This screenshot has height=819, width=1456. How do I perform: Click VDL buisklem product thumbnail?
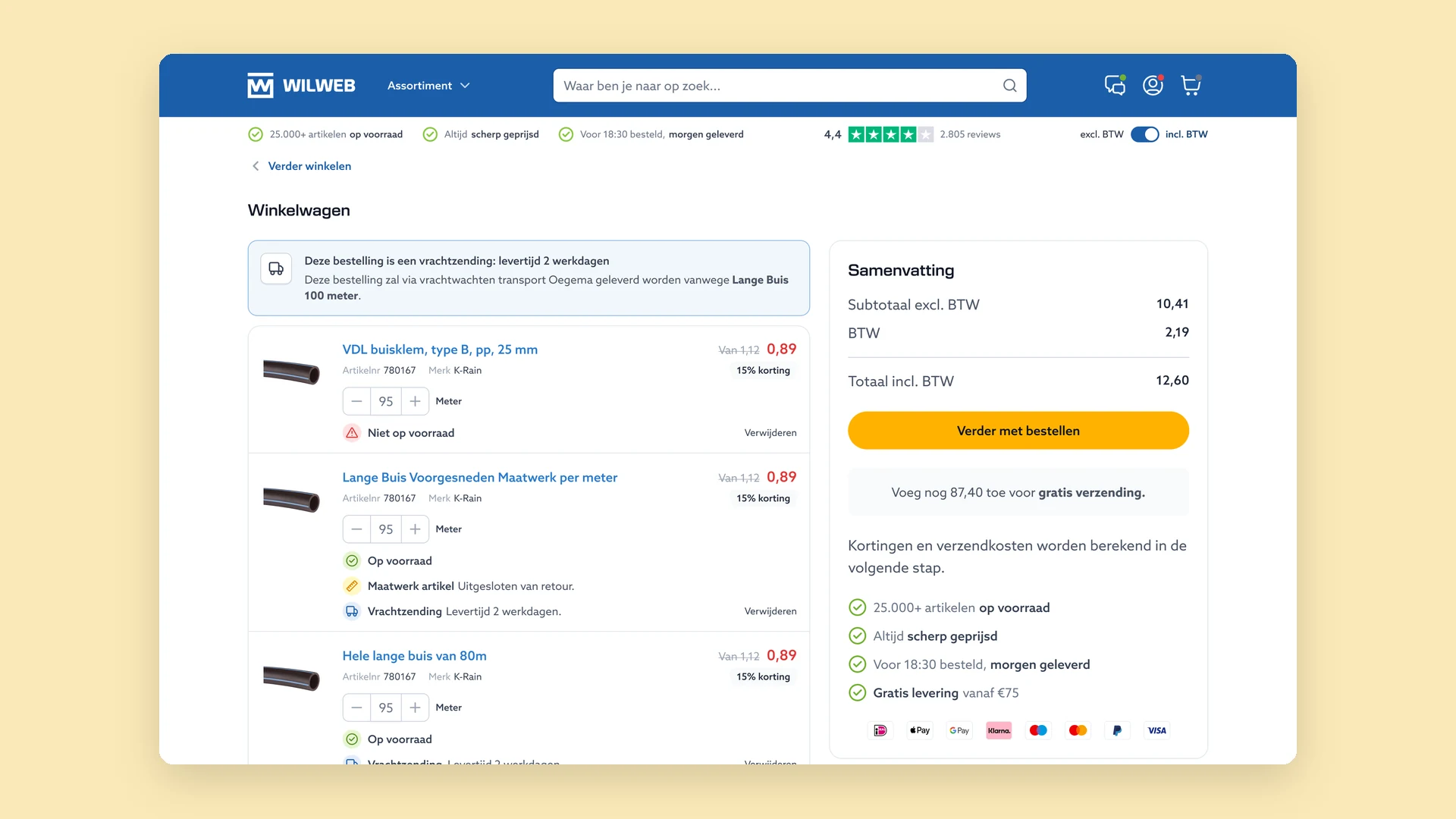[x=291, y=372]
